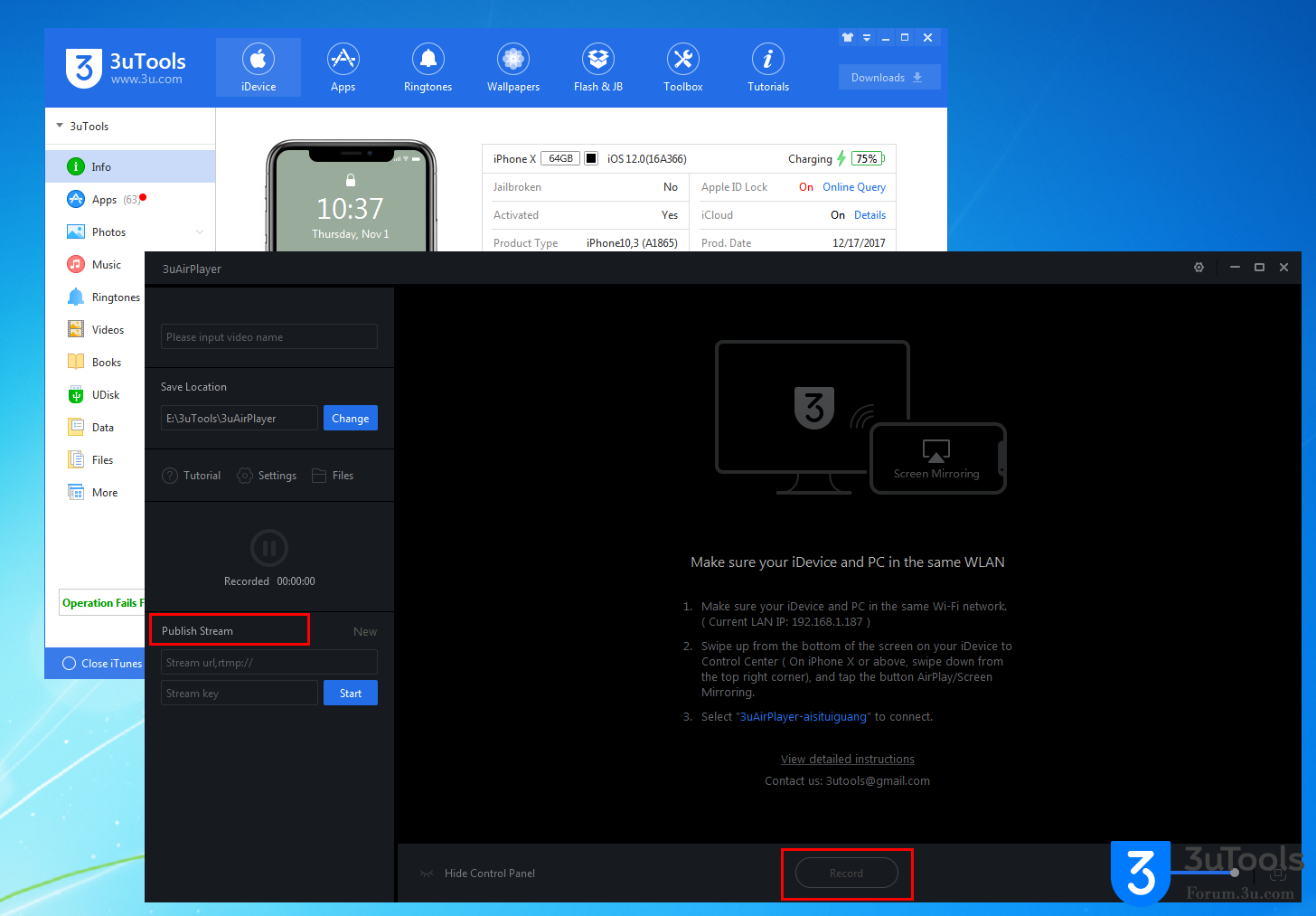The width and height of the screenshot is (1316, 916).
Task: Open Settings in 3uAirPlayer panel
Action: [x=267, y=476]
